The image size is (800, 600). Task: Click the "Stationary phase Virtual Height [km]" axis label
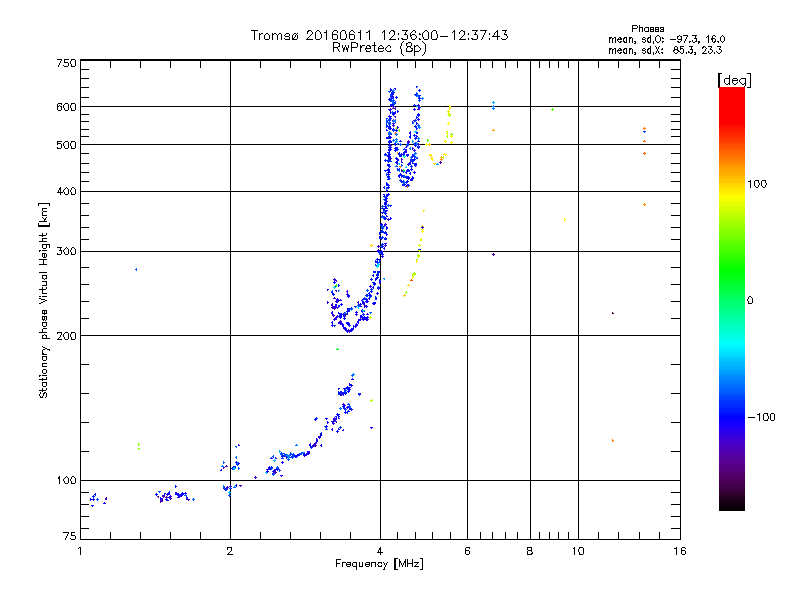point(43,300)
